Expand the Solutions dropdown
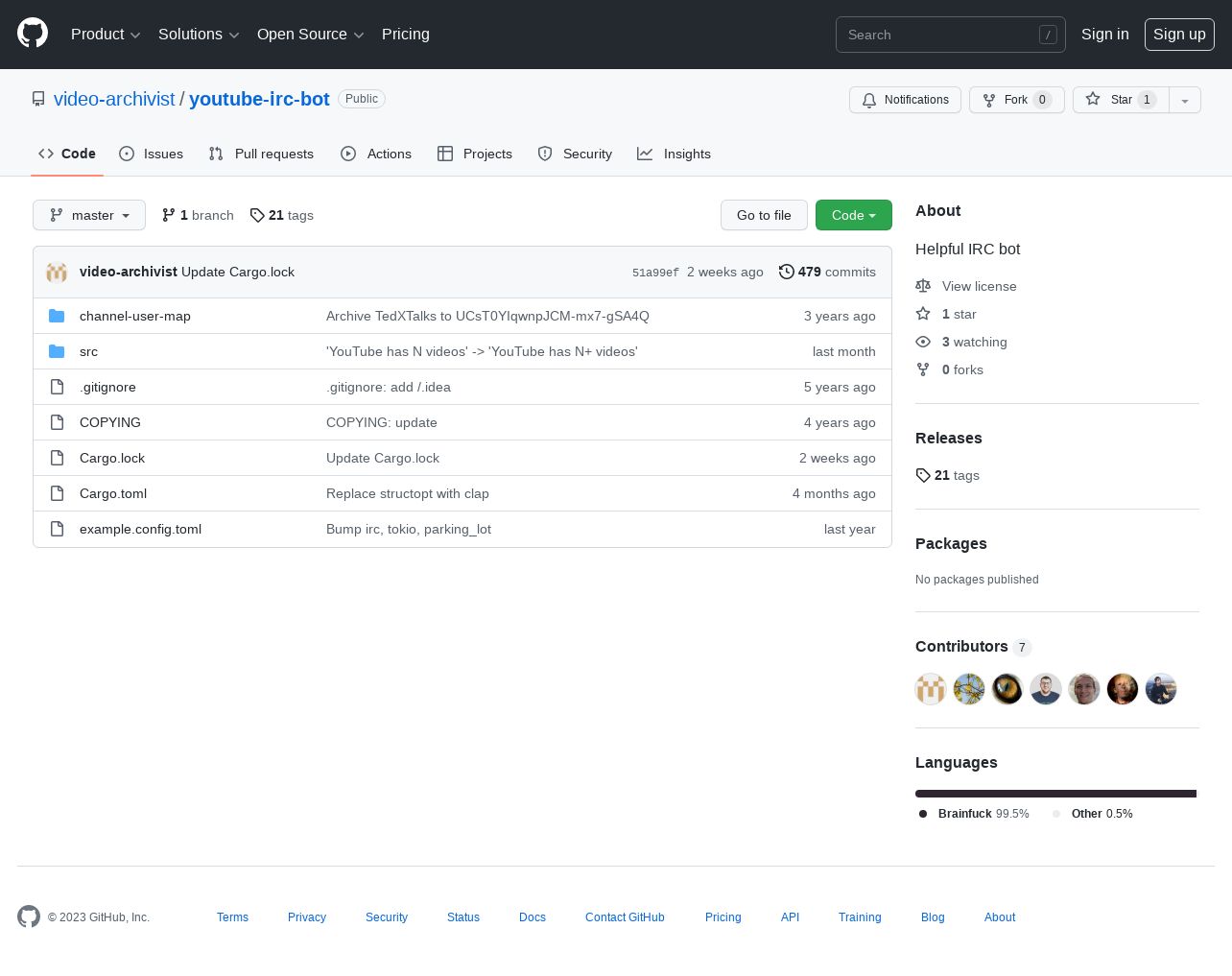The width and height of the screenshot is (1232, 976). pyautogui.click(x=199, y=35)
